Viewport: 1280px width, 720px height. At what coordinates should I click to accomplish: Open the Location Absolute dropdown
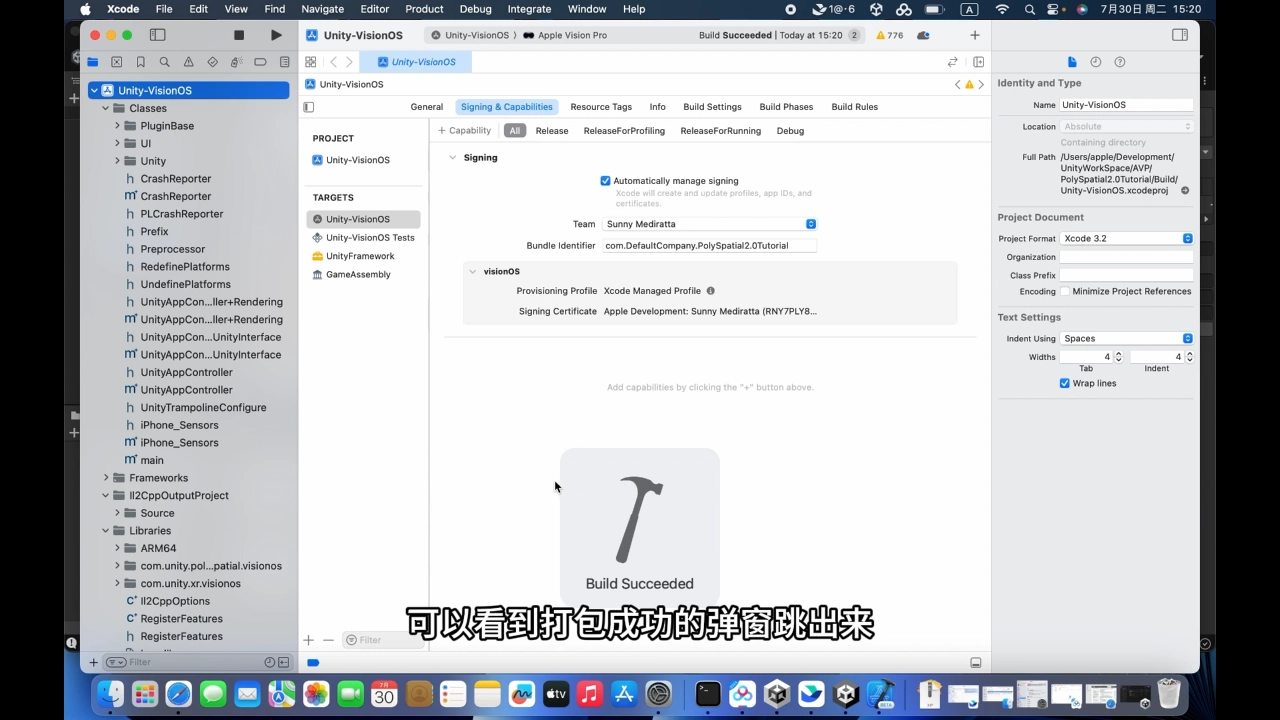(x=1126, y=126)
